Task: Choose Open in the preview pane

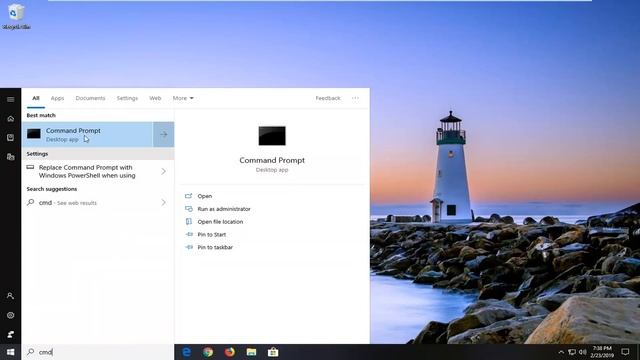Action: (204, 196)
